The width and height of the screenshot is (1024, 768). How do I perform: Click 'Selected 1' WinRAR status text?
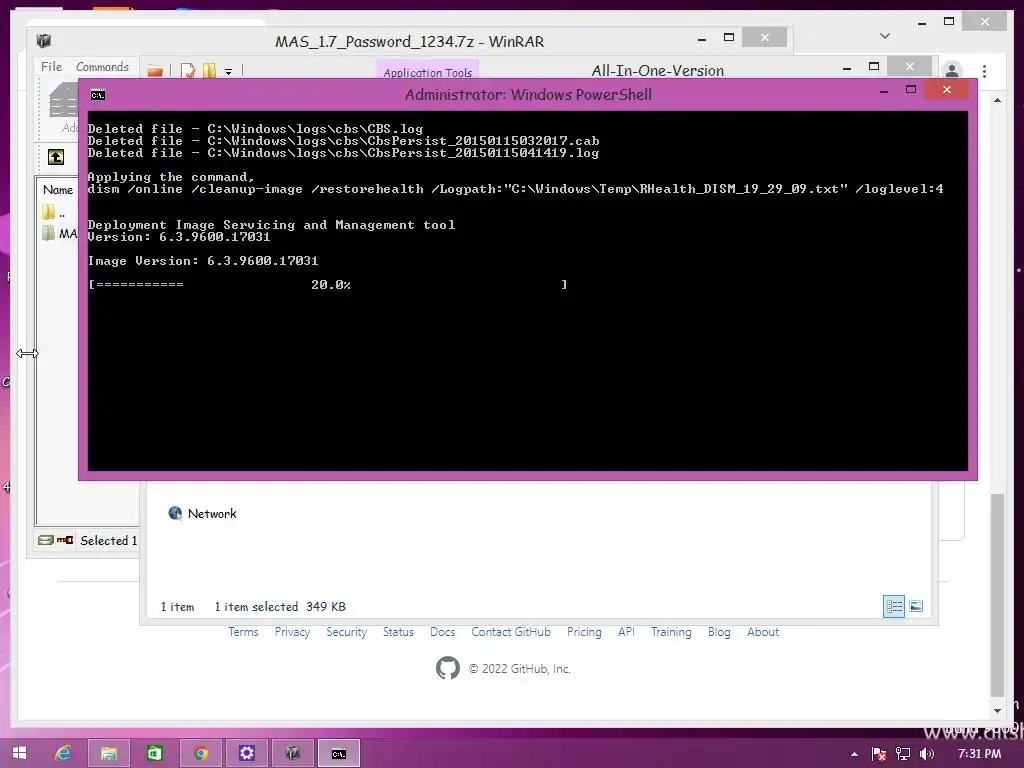[x=108, y=540]
